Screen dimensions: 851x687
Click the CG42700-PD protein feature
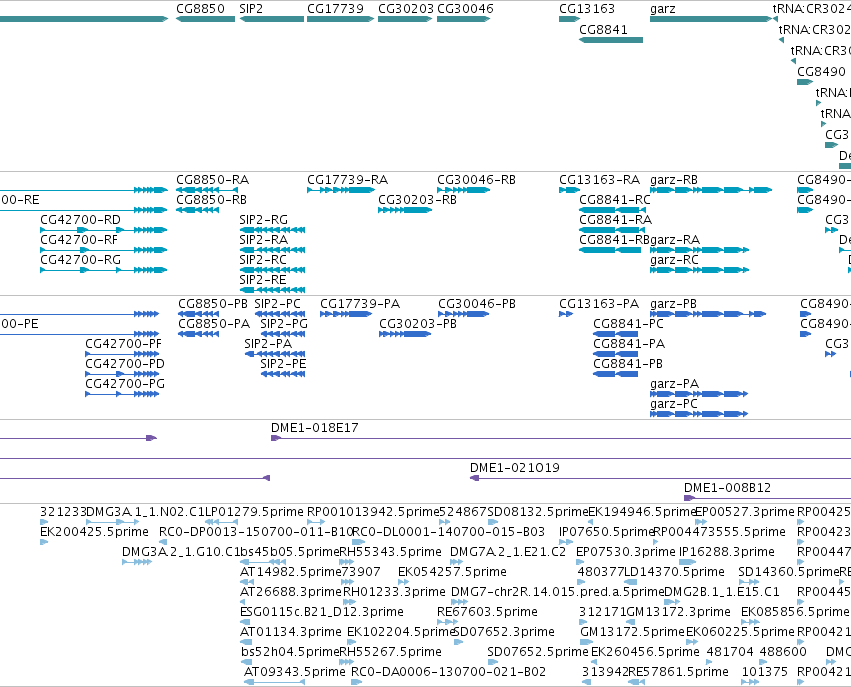coord(122,374)
